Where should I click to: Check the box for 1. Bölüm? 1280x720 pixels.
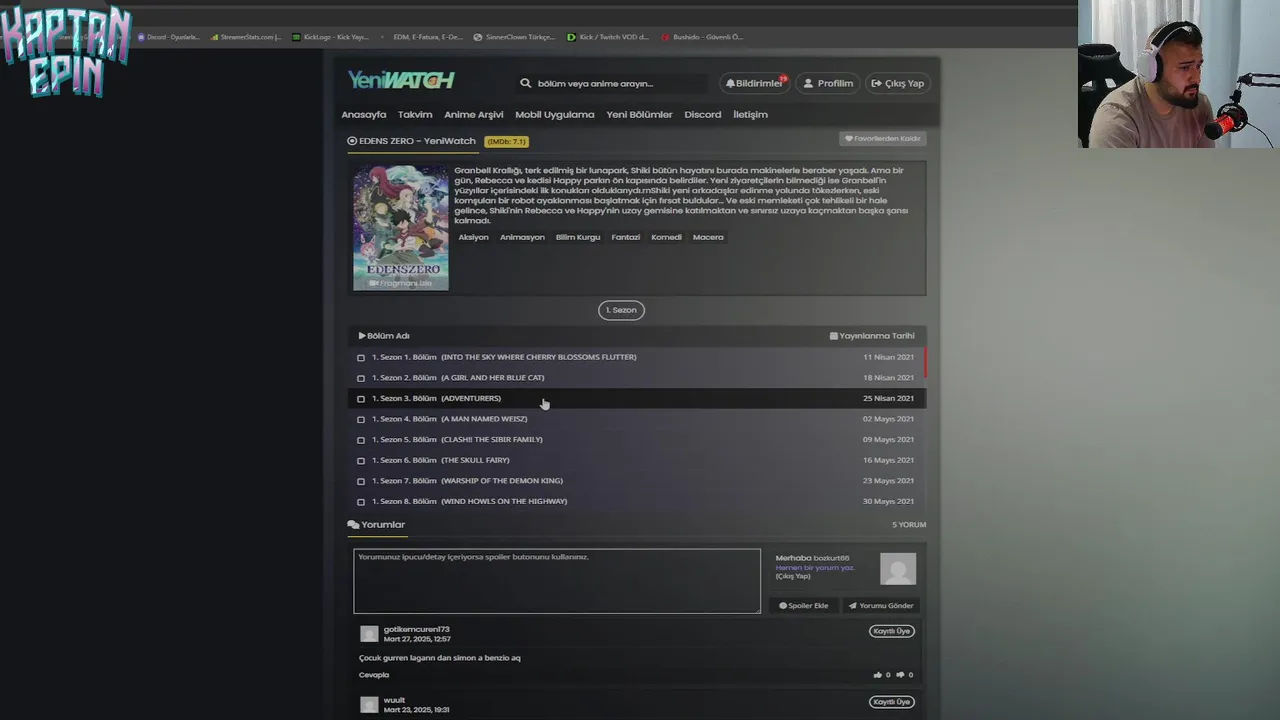(x=361, y=358)
